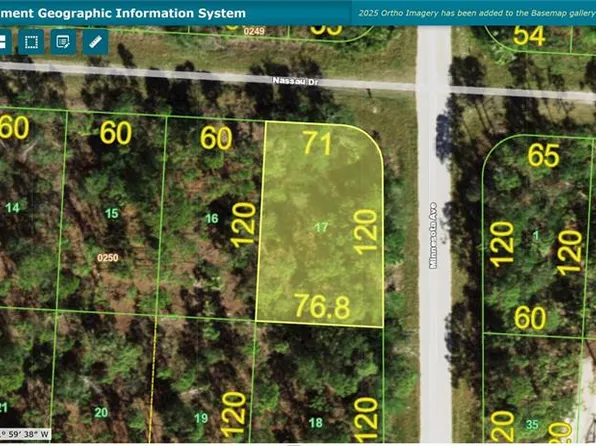Click the Geographic Information System header title

pos(123,13)
